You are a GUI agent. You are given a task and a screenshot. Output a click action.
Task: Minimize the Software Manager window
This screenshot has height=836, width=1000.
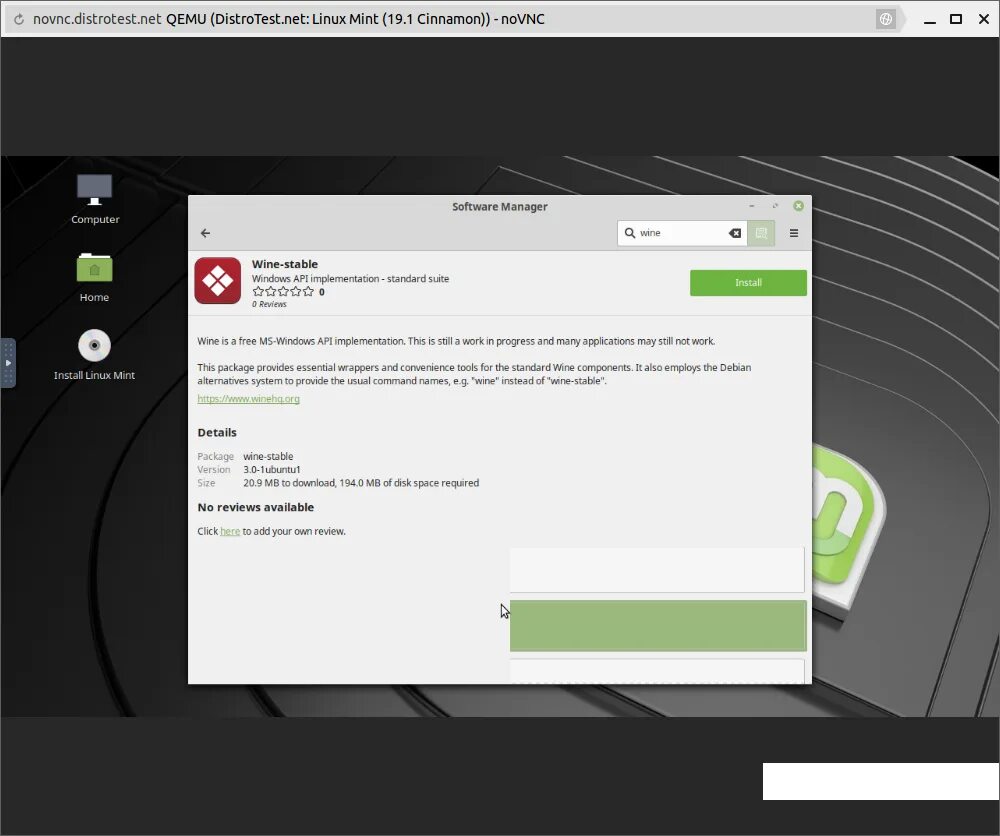(752, 206)
